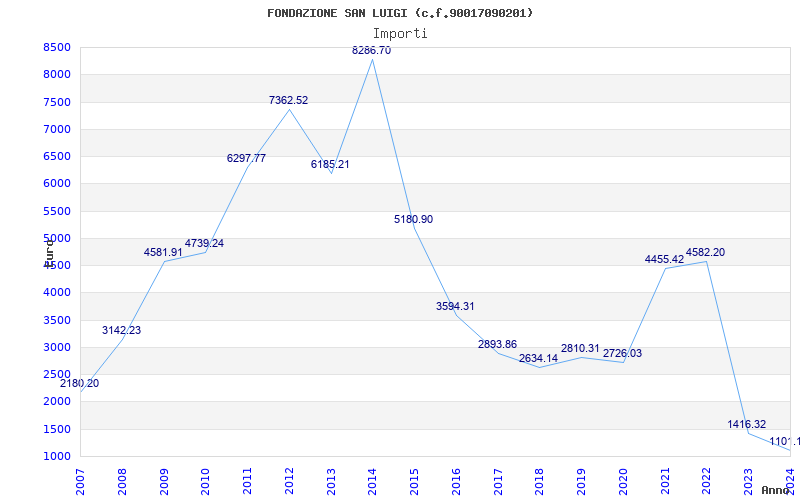Select the 5180.90 data label
The image size is (800, 500).
point(413,219)
